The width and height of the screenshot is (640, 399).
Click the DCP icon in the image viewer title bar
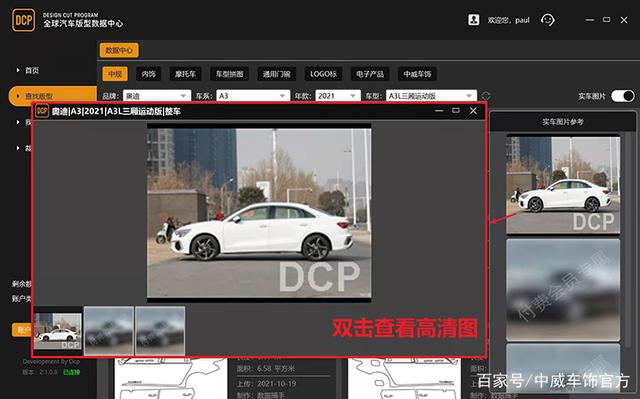point(42,111)
